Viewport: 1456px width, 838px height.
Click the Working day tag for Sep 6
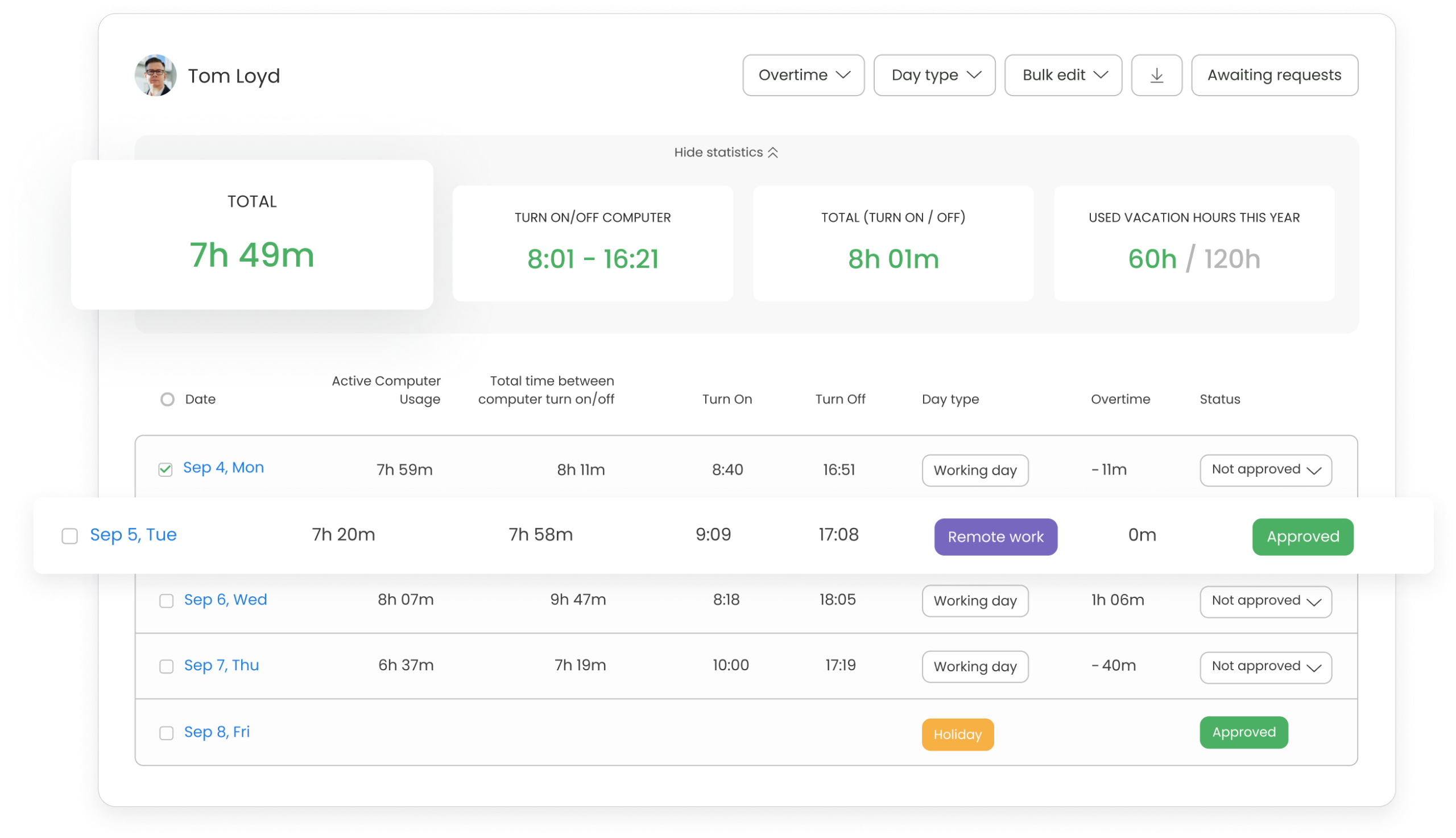point(975,601)
